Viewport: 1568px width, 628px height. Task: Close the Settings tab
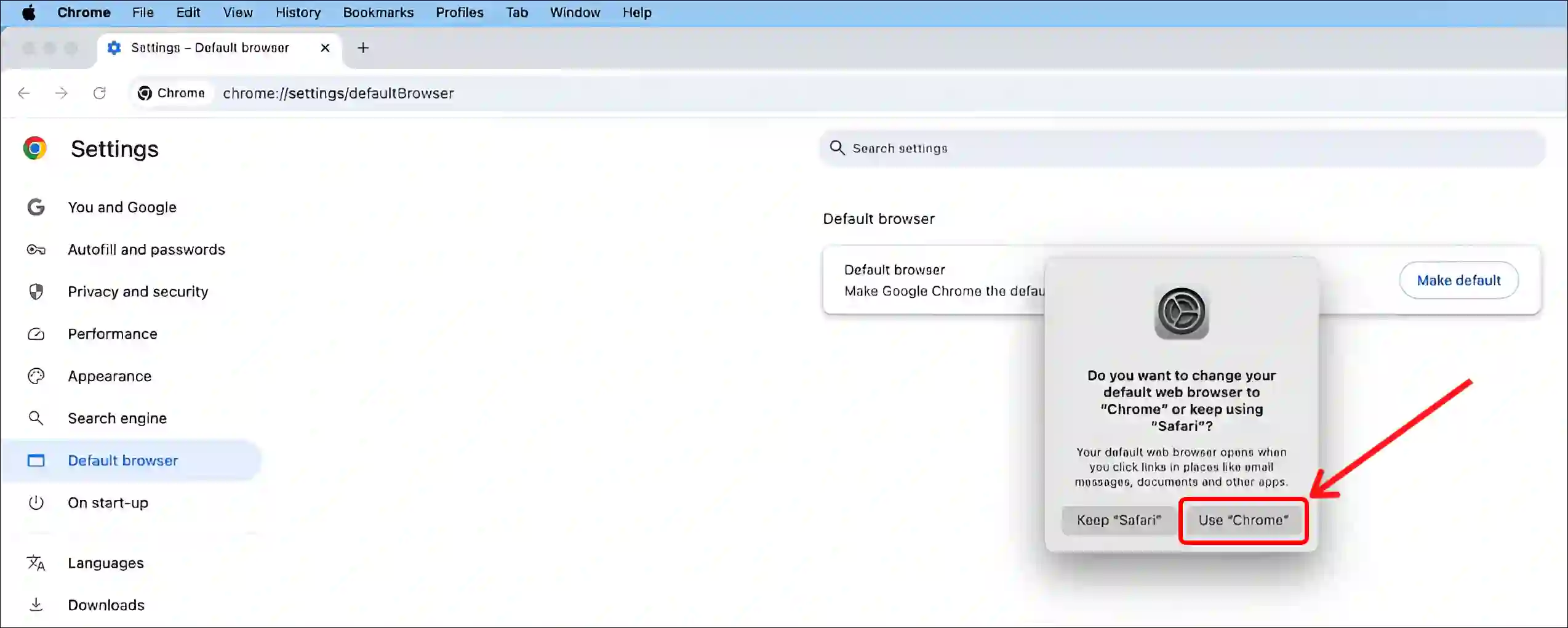tap(325, 48)
